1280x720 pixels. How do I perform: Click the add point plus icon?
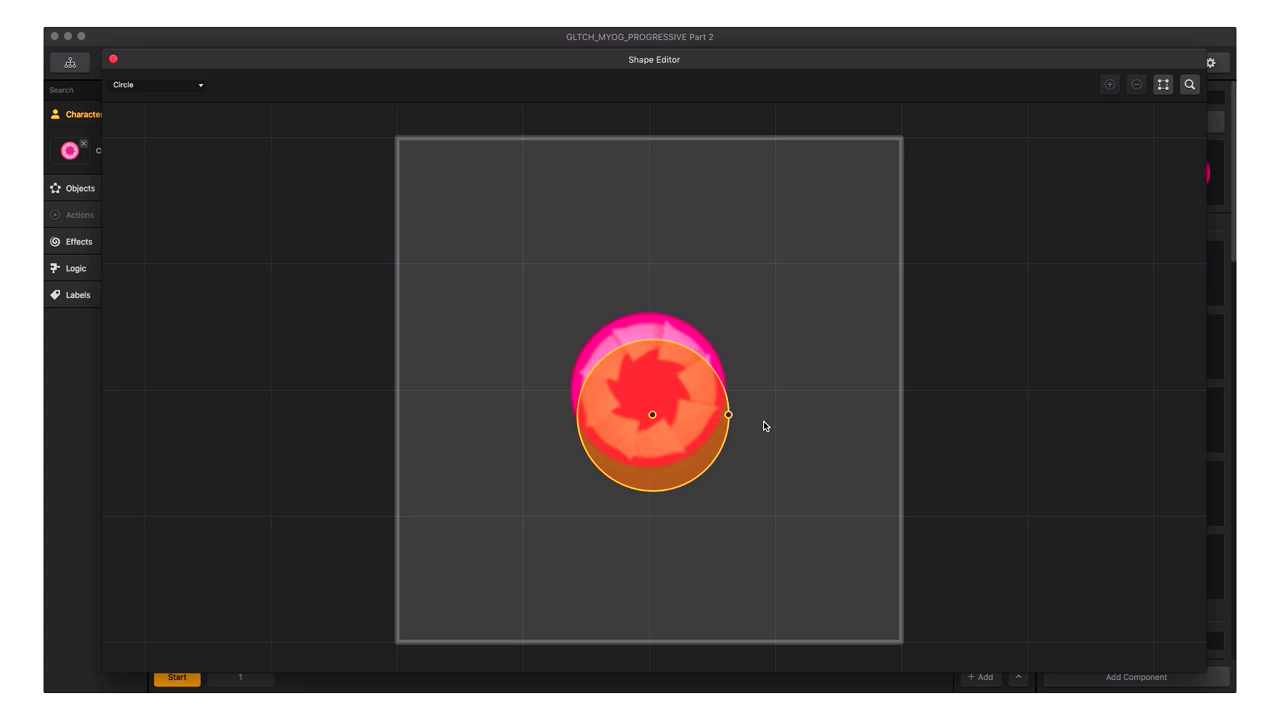(x=1109, y=85)
